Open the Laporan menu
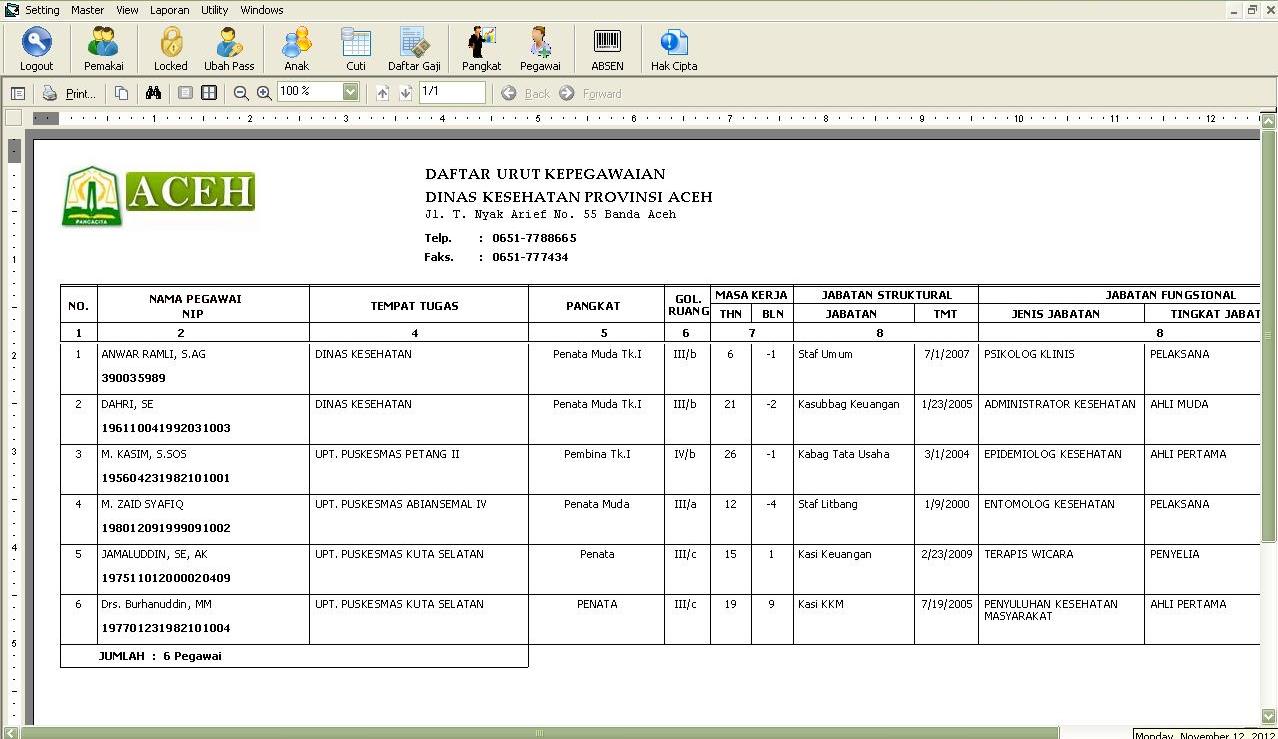This screenshot has width=1278, height=739. click(170, 10)
